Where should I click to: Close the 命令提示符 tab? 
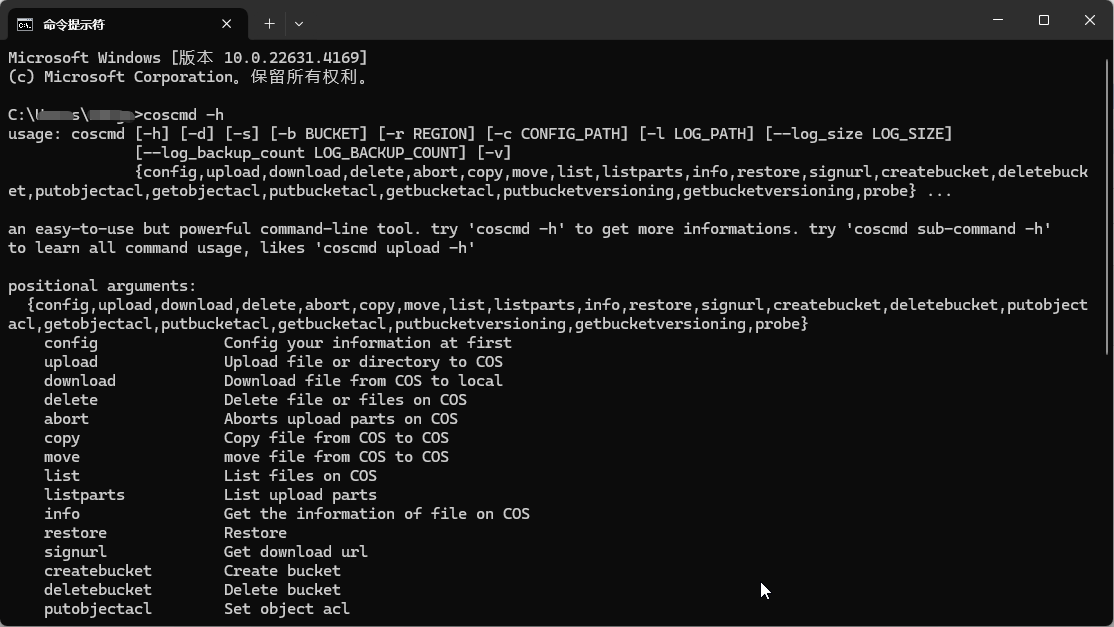226,23
